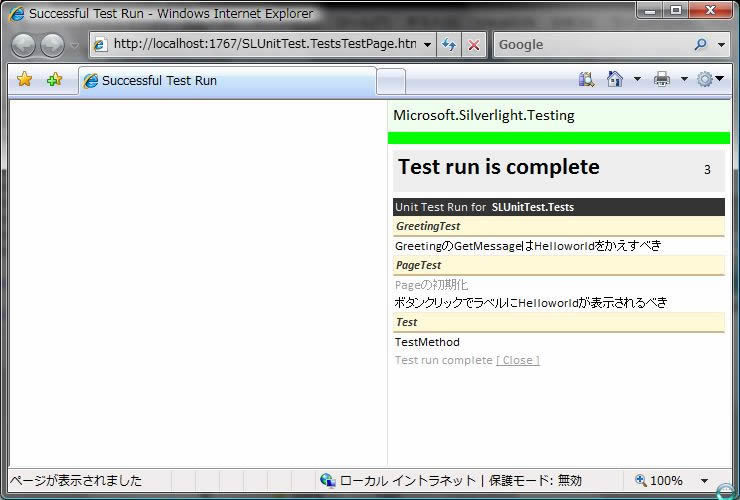Click the green test progress bar

[559, 138]
